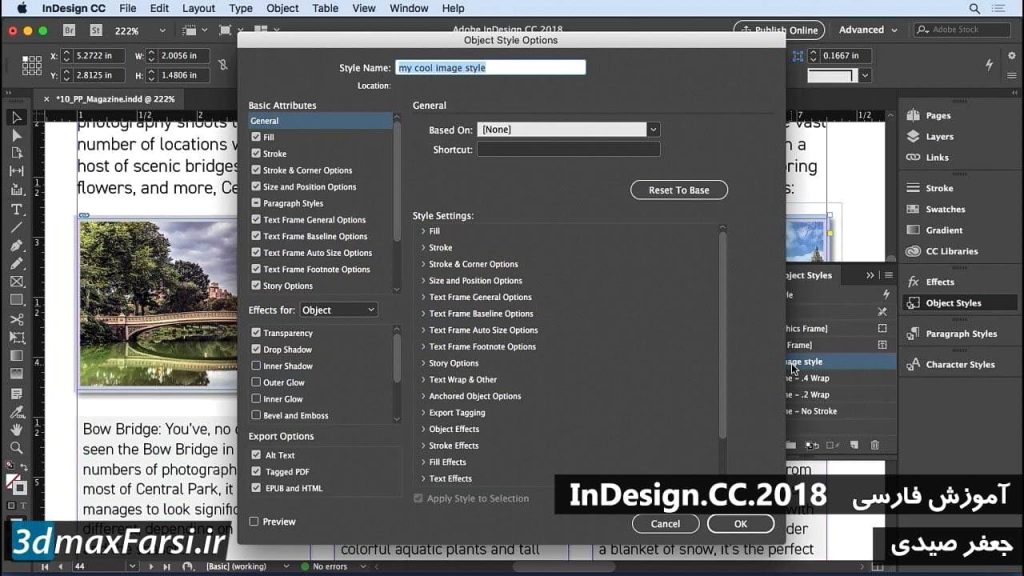Expand the Stroke & Corner Options style setting
The width and height of the screenshot is (1024, 576).
point(424,264)
